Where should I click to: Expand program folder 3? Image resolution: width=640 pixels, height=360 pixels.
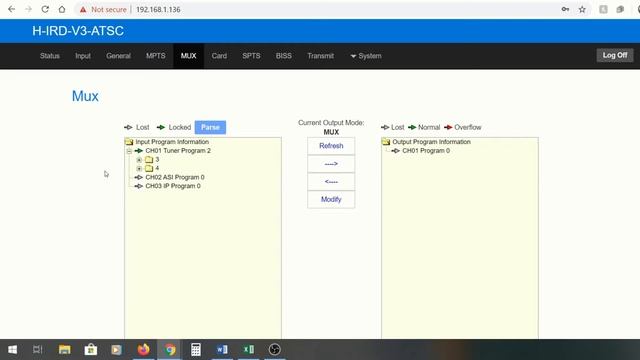click(139, 160)
